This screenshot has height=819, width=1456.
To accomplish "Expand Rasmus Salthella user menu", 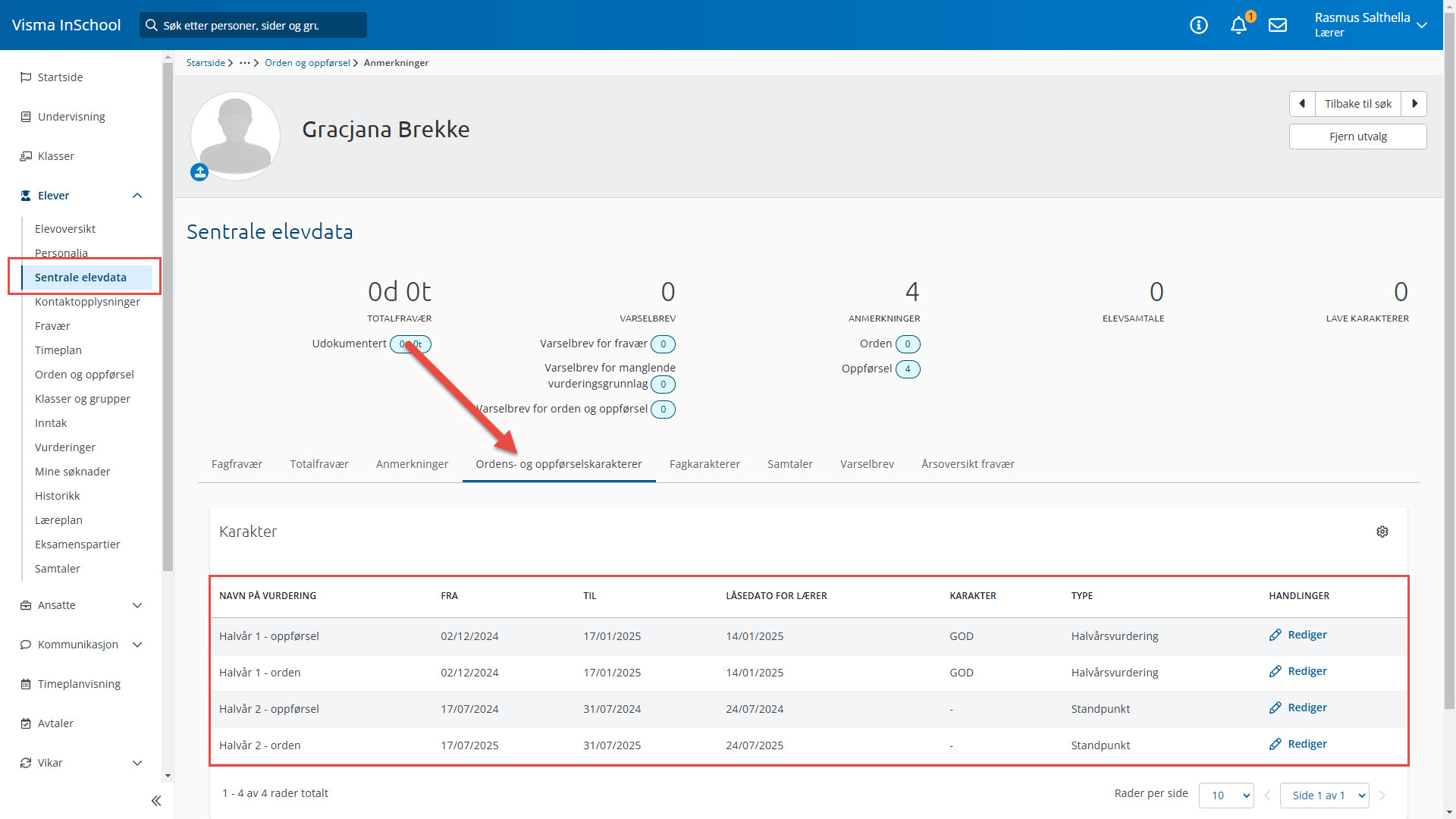I will (1422, 25).
